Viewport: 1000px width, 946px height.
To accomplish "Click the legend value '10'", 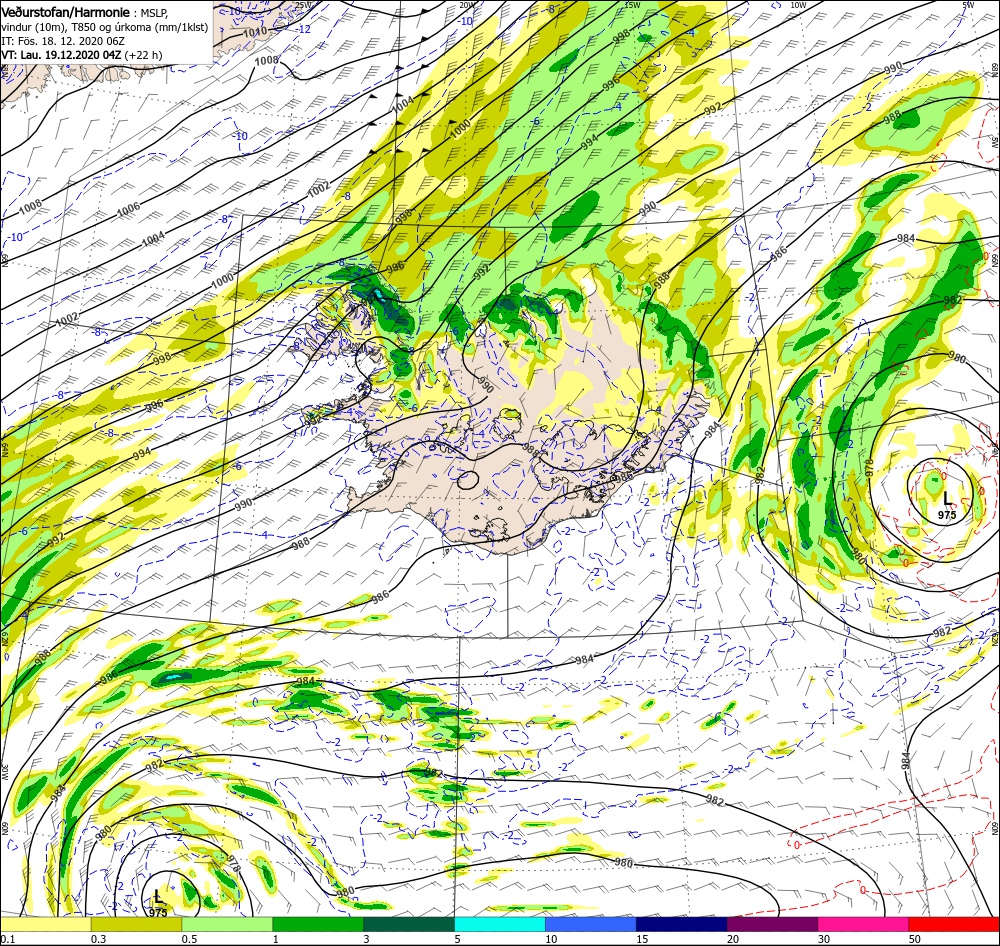I will coord(551,939).
